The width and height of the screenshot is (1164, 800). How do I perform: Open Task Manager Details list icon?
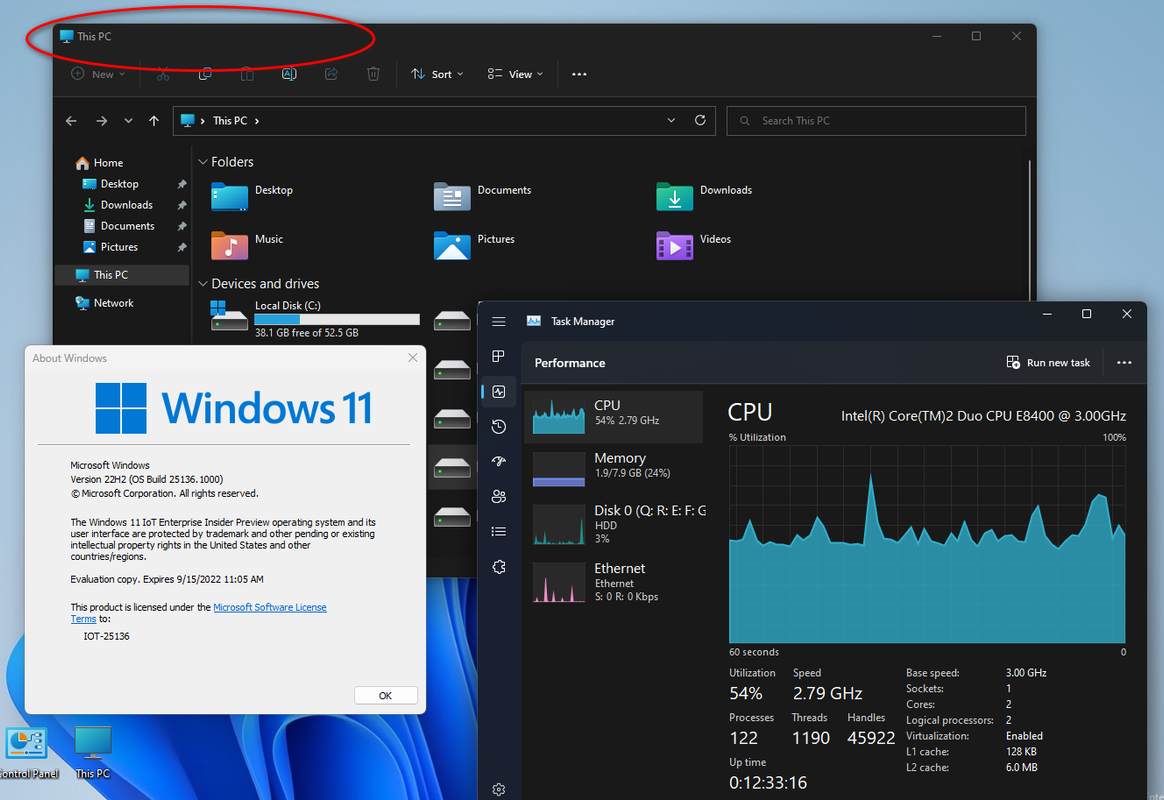click(x=499, y=531)
